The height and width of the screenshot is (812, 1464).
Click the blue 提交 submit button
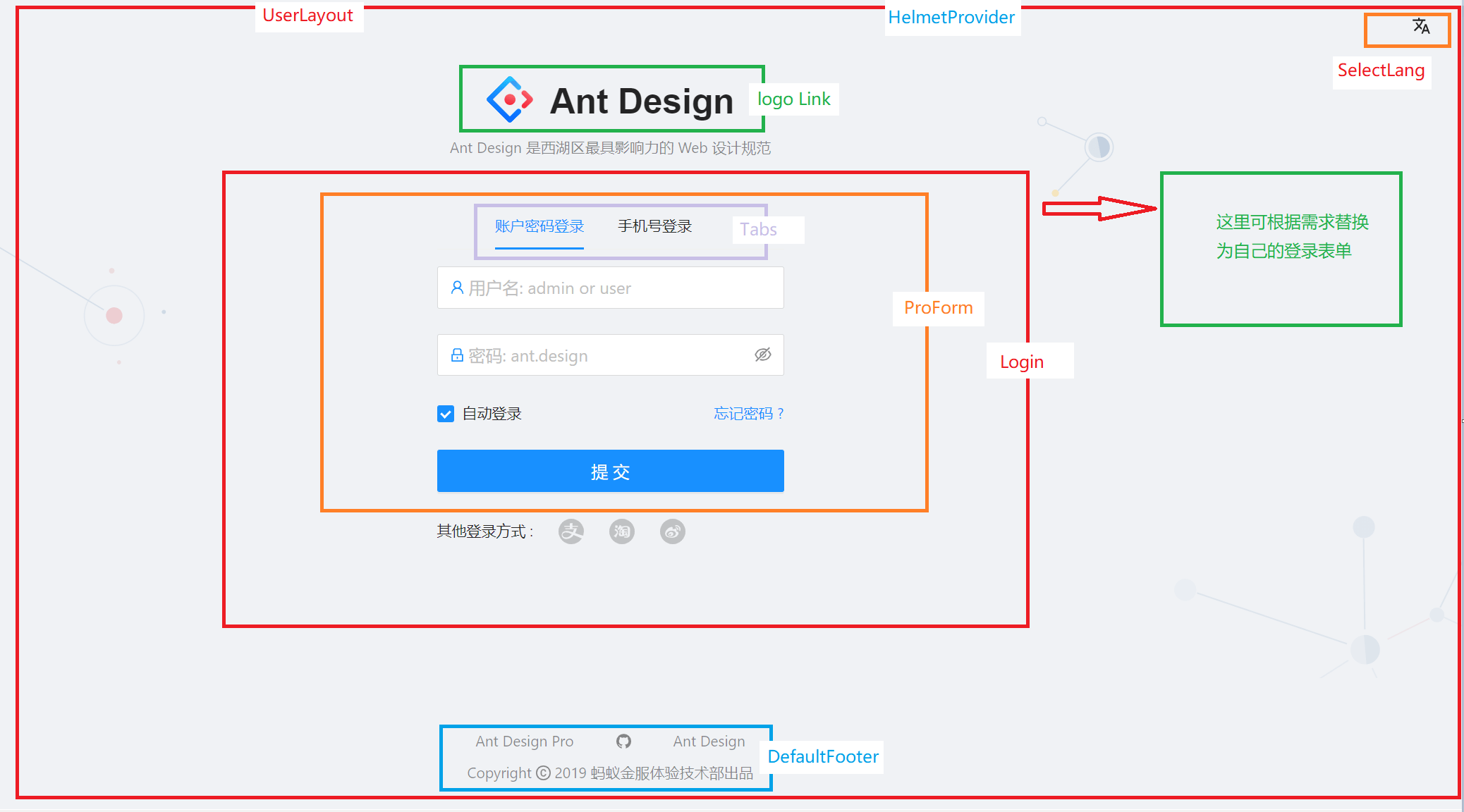coord(611,471)
